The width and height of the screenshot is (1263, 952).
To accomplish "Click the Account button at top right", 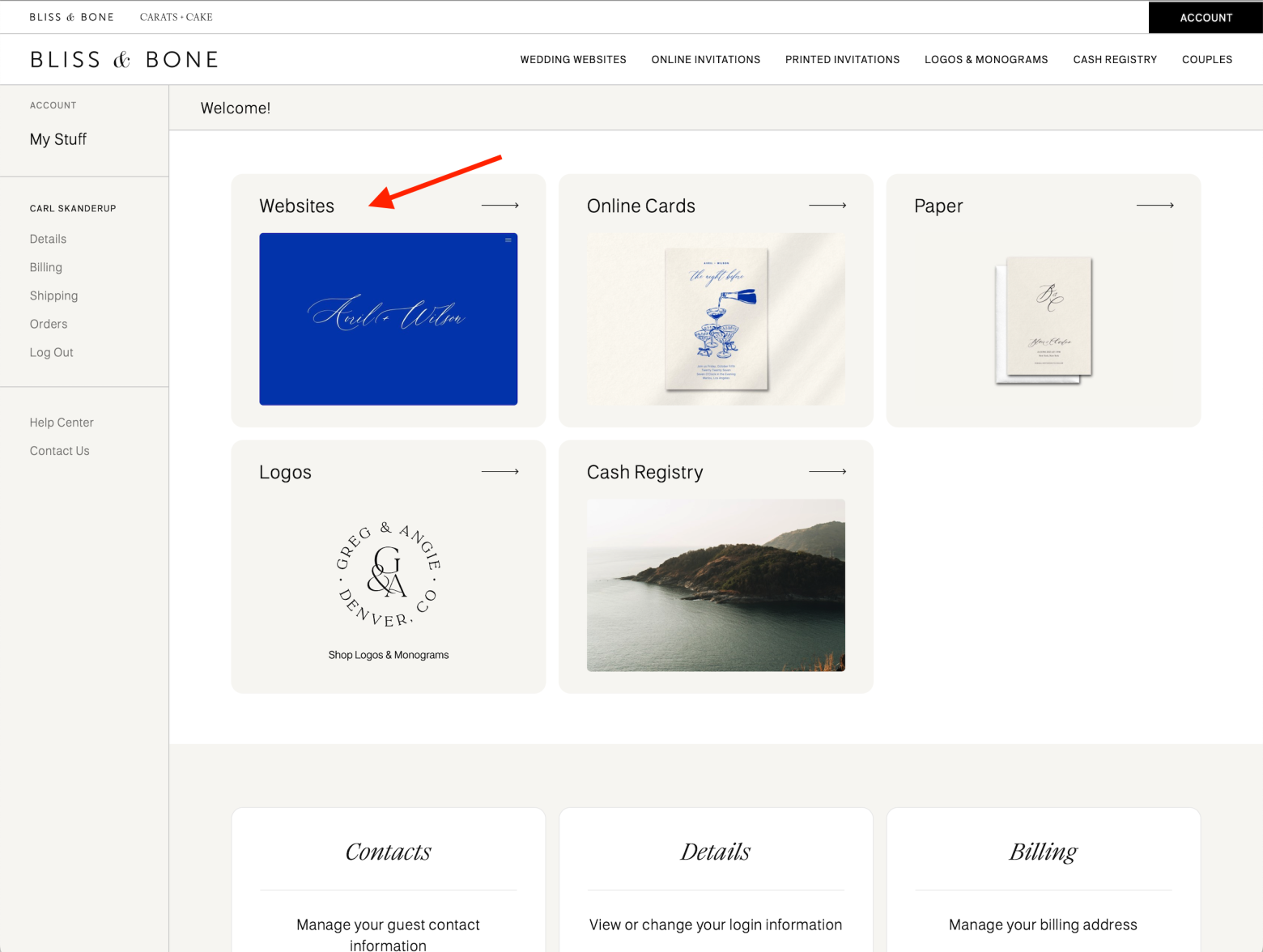I will click(1206, 17).
